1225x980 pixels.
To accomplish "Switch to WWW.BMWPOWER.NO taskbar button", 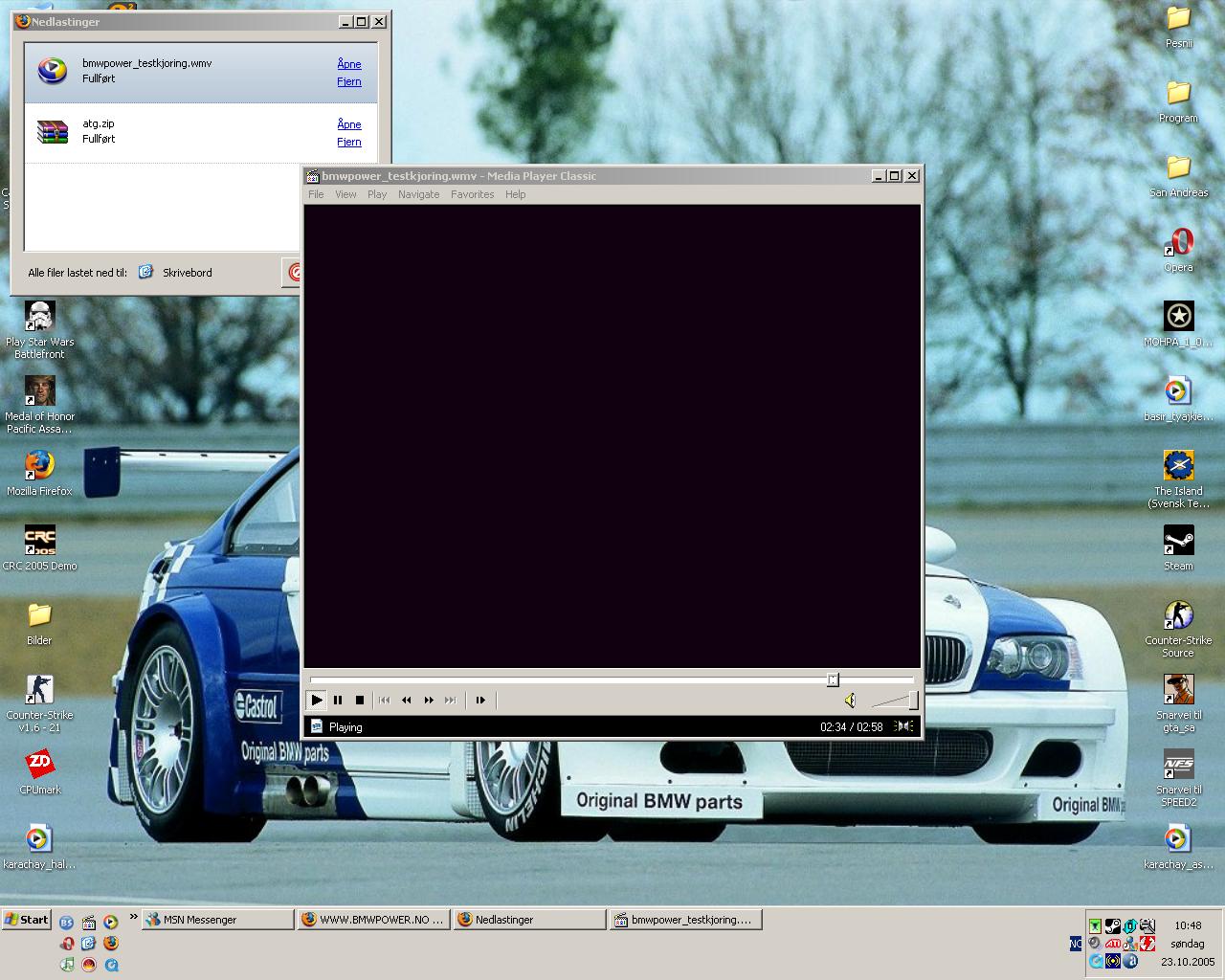I will tap(373, 920).
